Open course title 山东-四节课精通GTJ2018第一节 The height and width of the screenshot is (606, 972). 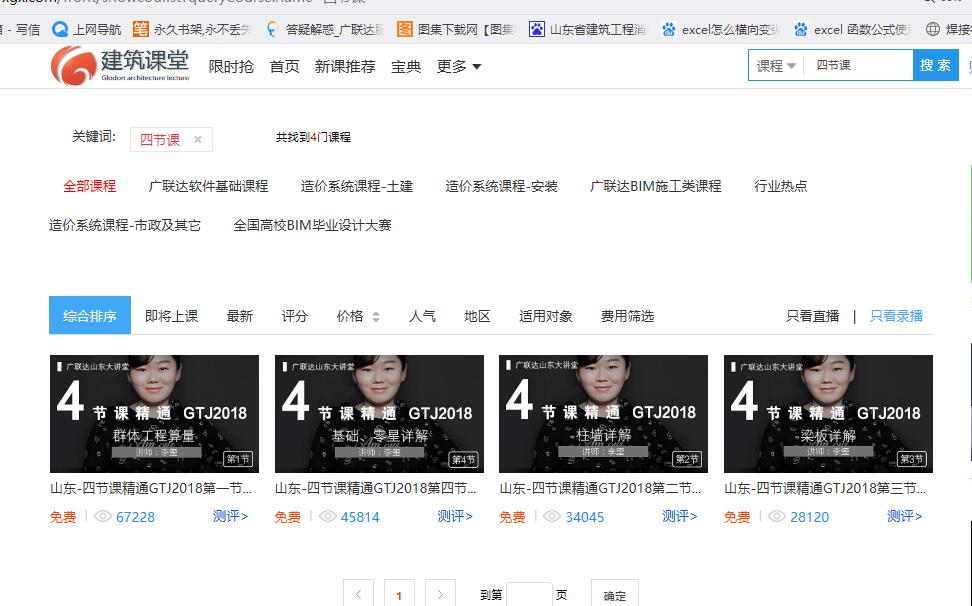click(x=151, y=488)
